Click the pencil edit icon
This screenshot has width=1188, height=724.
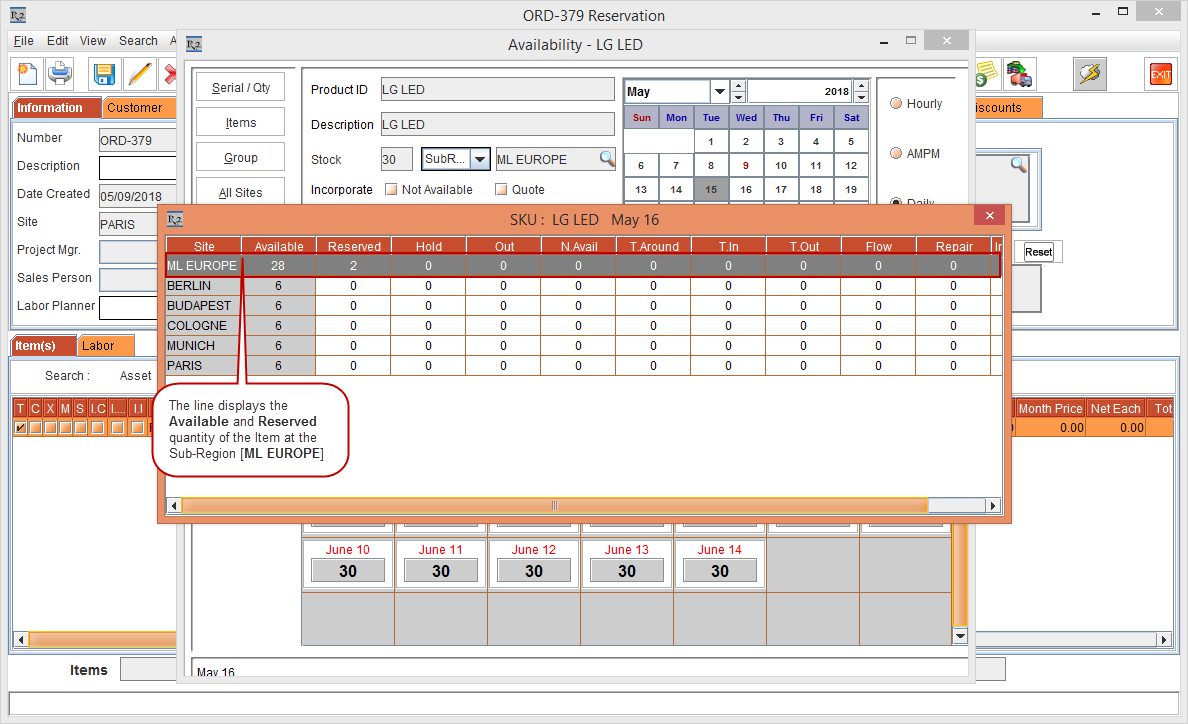(140, 73)
